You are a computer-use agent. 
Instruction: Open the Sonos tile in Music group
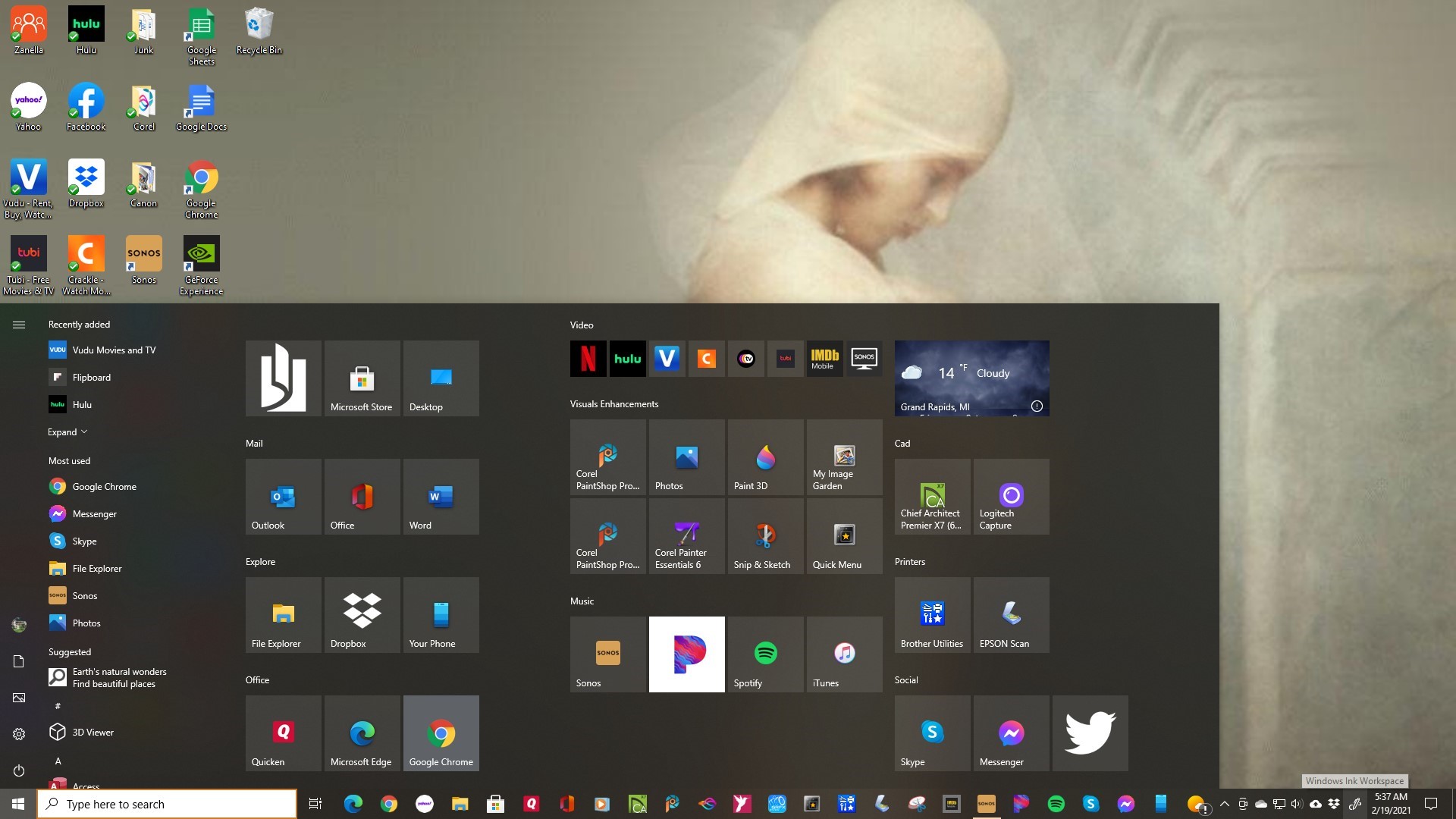tap(607, 654)
